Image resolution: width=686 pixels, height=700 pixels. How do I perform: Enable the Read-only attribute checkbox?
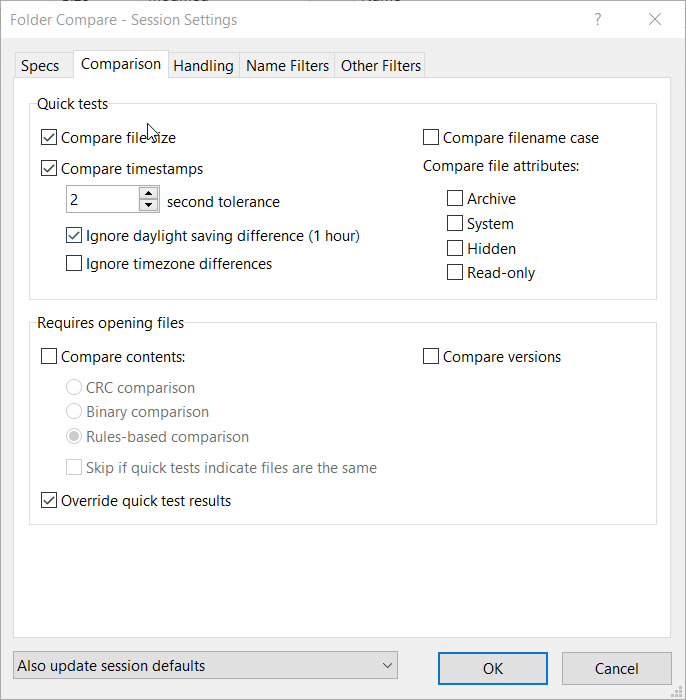click(x=455, y=273)
